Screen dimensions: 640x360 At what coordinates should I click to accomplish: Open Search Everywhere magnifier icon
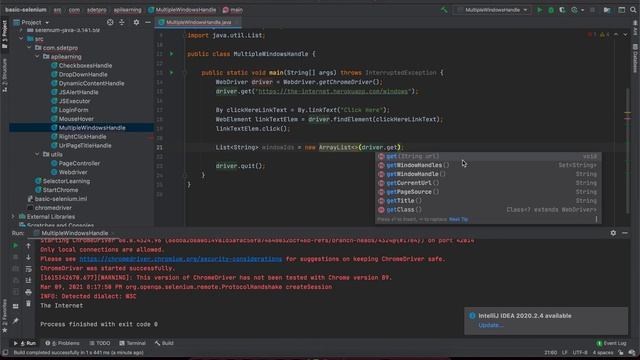(633, 10)
